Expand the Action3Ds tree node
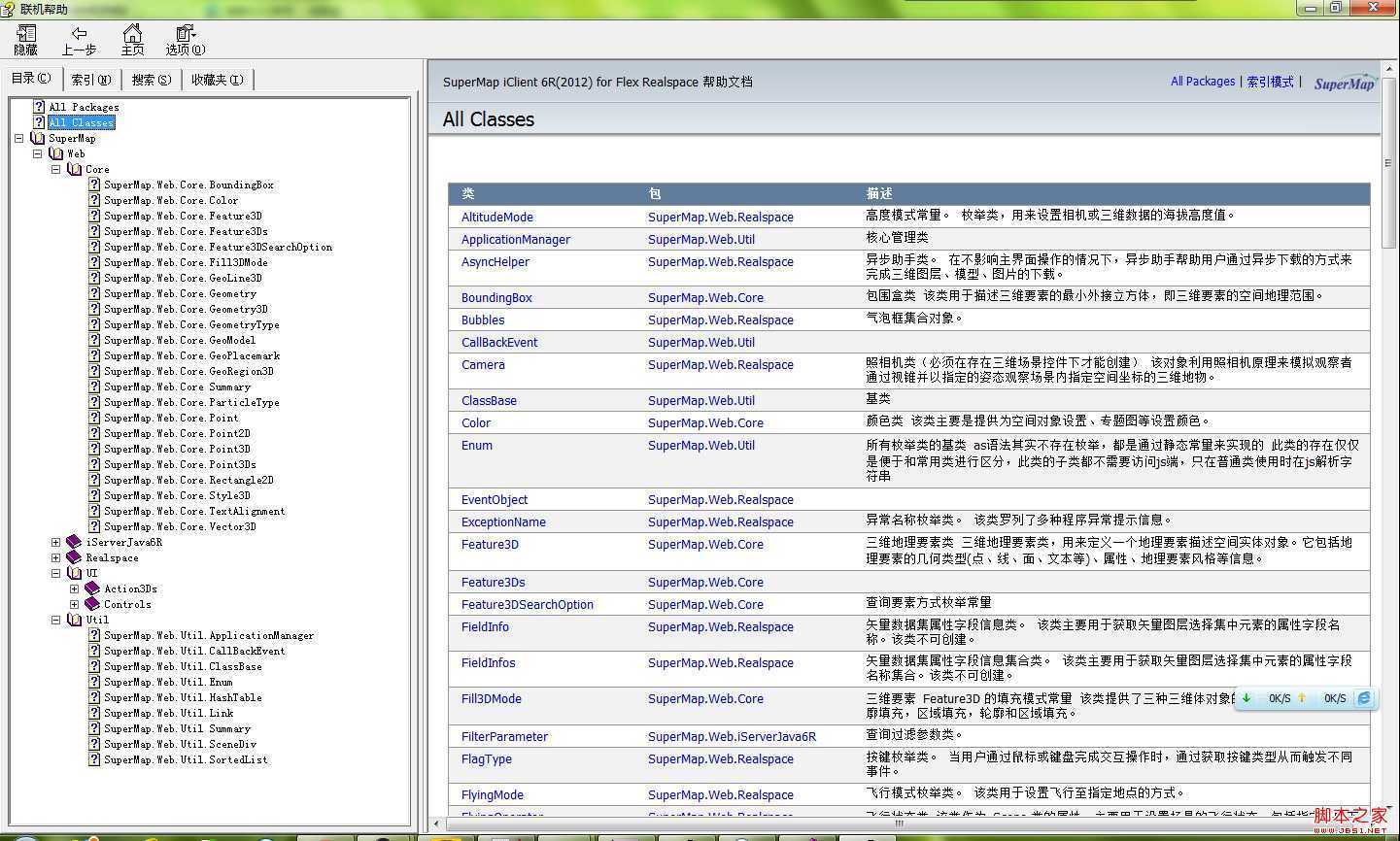 (74, 589)
